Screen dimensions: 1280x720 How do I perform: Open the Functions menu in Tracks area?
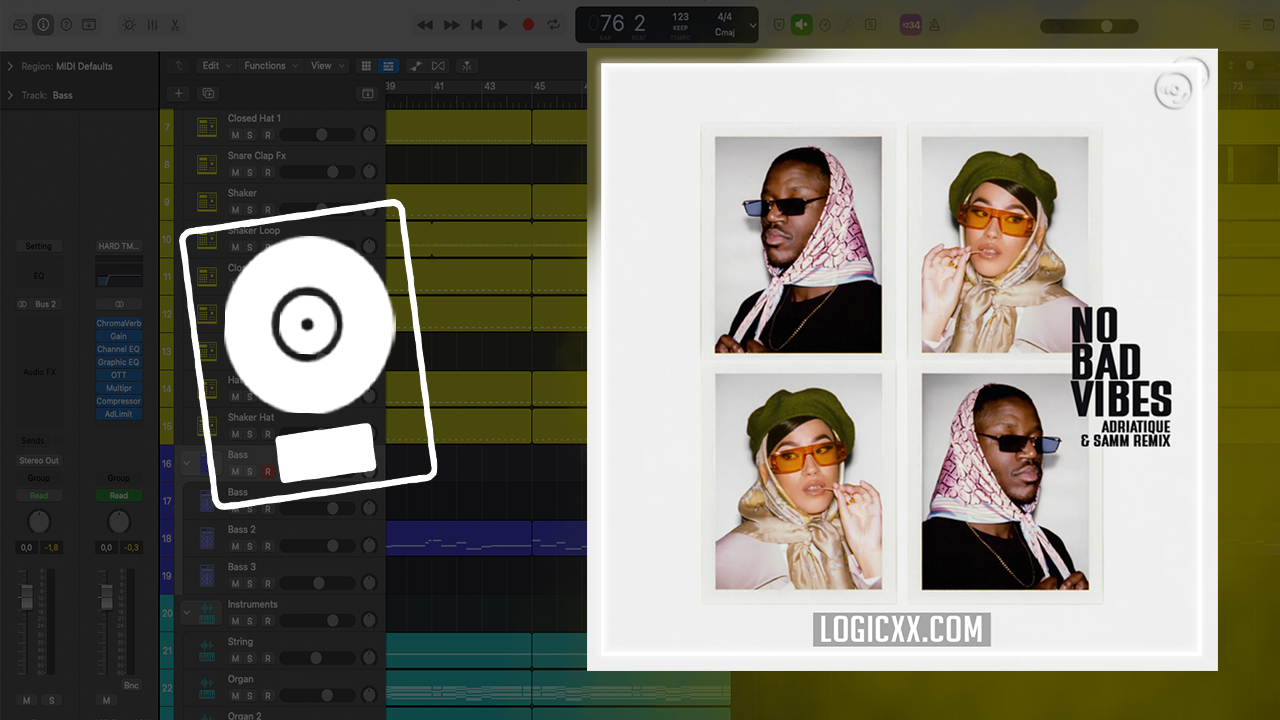270,66
